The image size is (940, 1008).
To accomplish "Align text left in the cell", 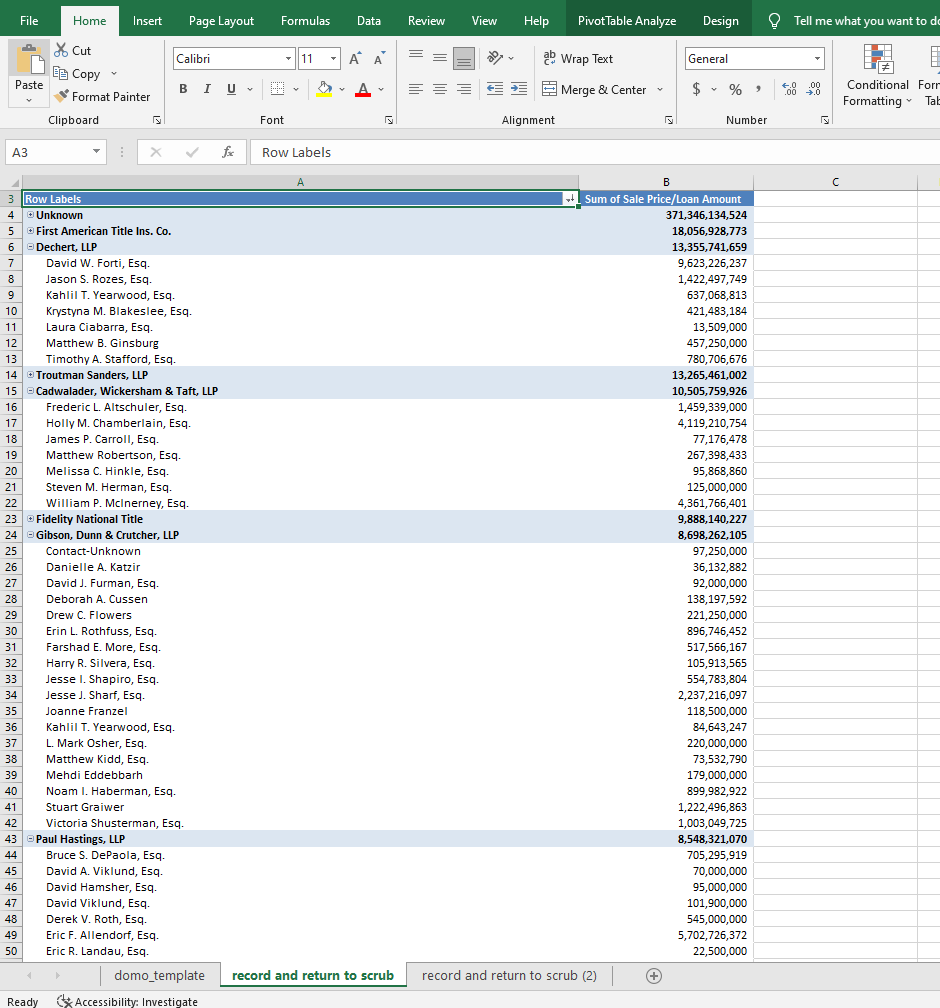I will click(416, 89).
